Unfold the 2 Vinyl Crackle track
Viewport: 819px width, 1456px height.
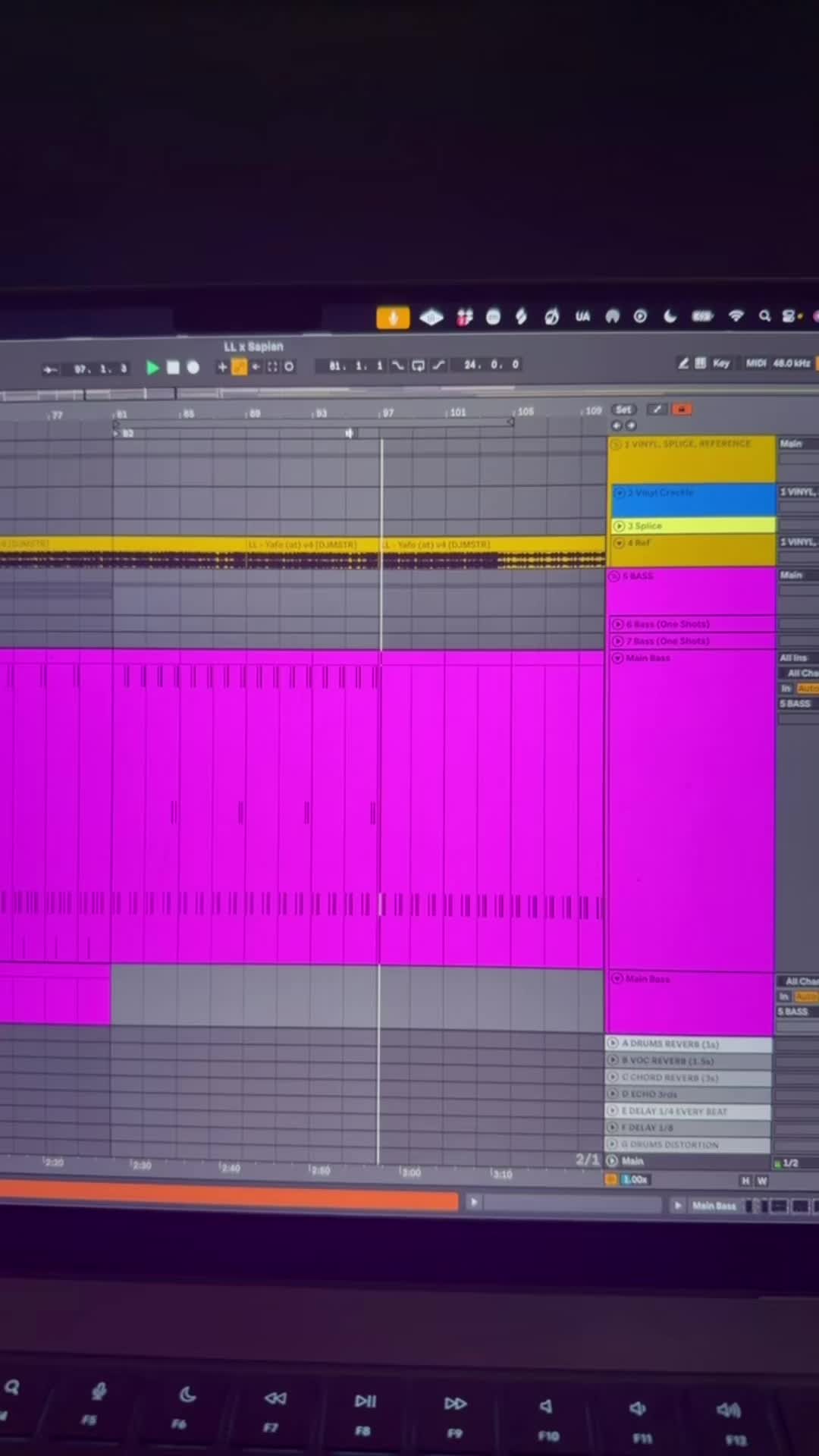[620, 493]
